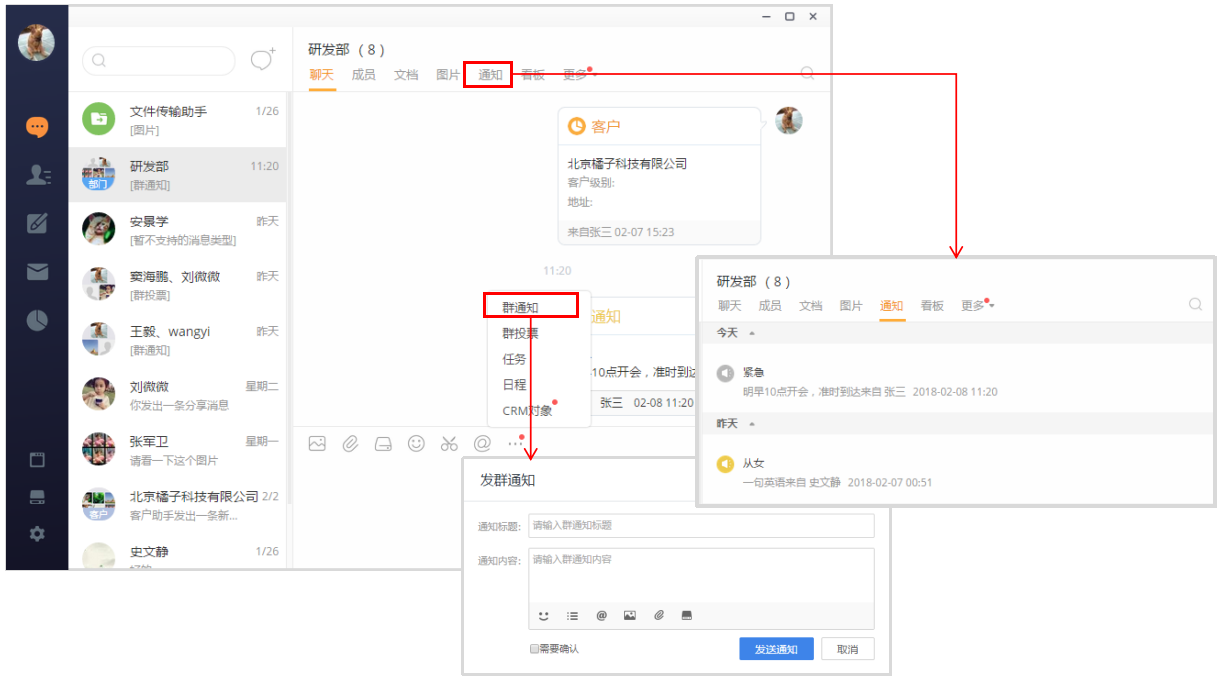Image resolution: width=1227 pixels, height=686 pixels.
Task: Select 聊天 tab in notification panel
Action: [730, 306]
